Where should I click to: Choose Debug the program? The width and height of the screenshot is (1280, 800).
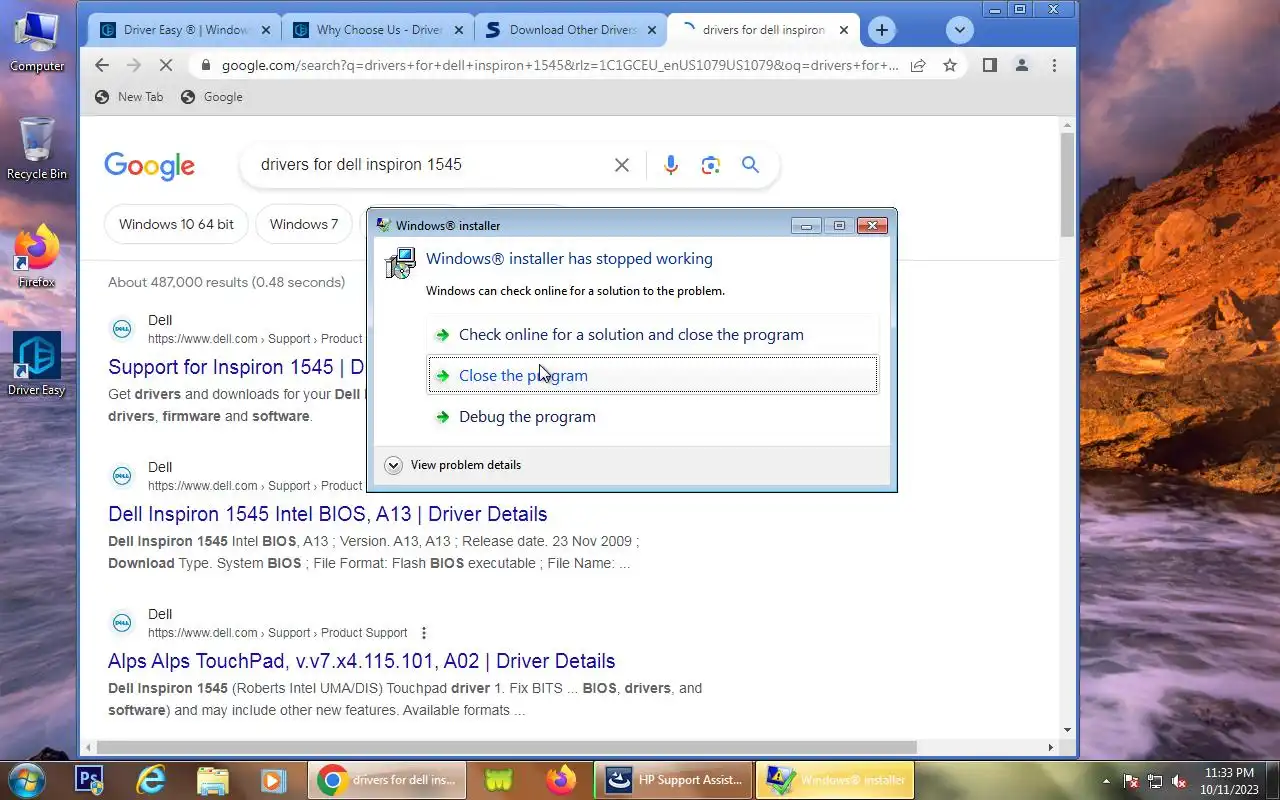click(653, 417)
